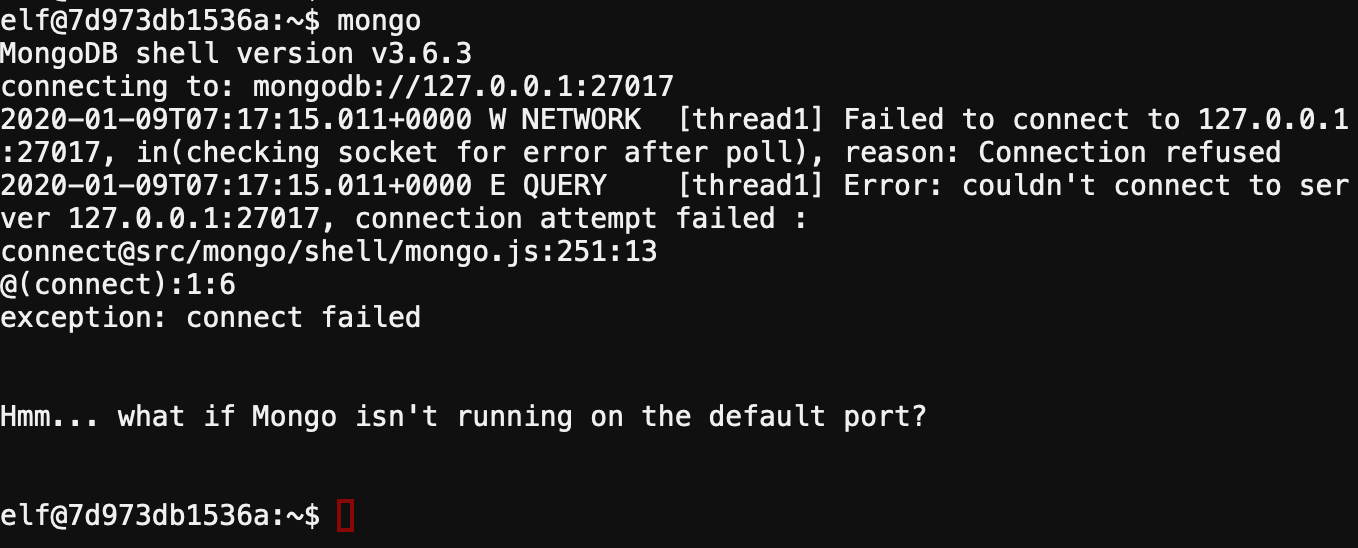The height and width of the screenshot is (548, 1358).
Task: Click the first-line prompt 'elf@7d973db1536a'
Action: coord(135,20)
